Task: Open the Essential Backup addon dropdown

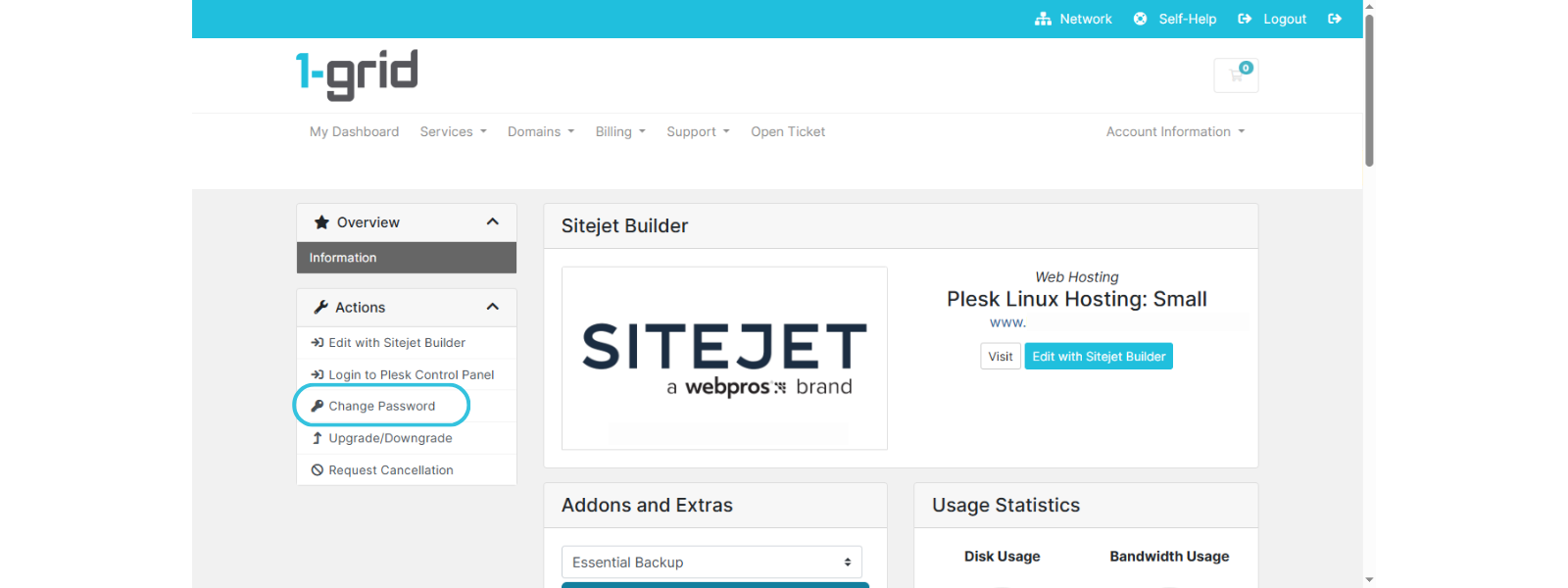Action: (711, 563)
